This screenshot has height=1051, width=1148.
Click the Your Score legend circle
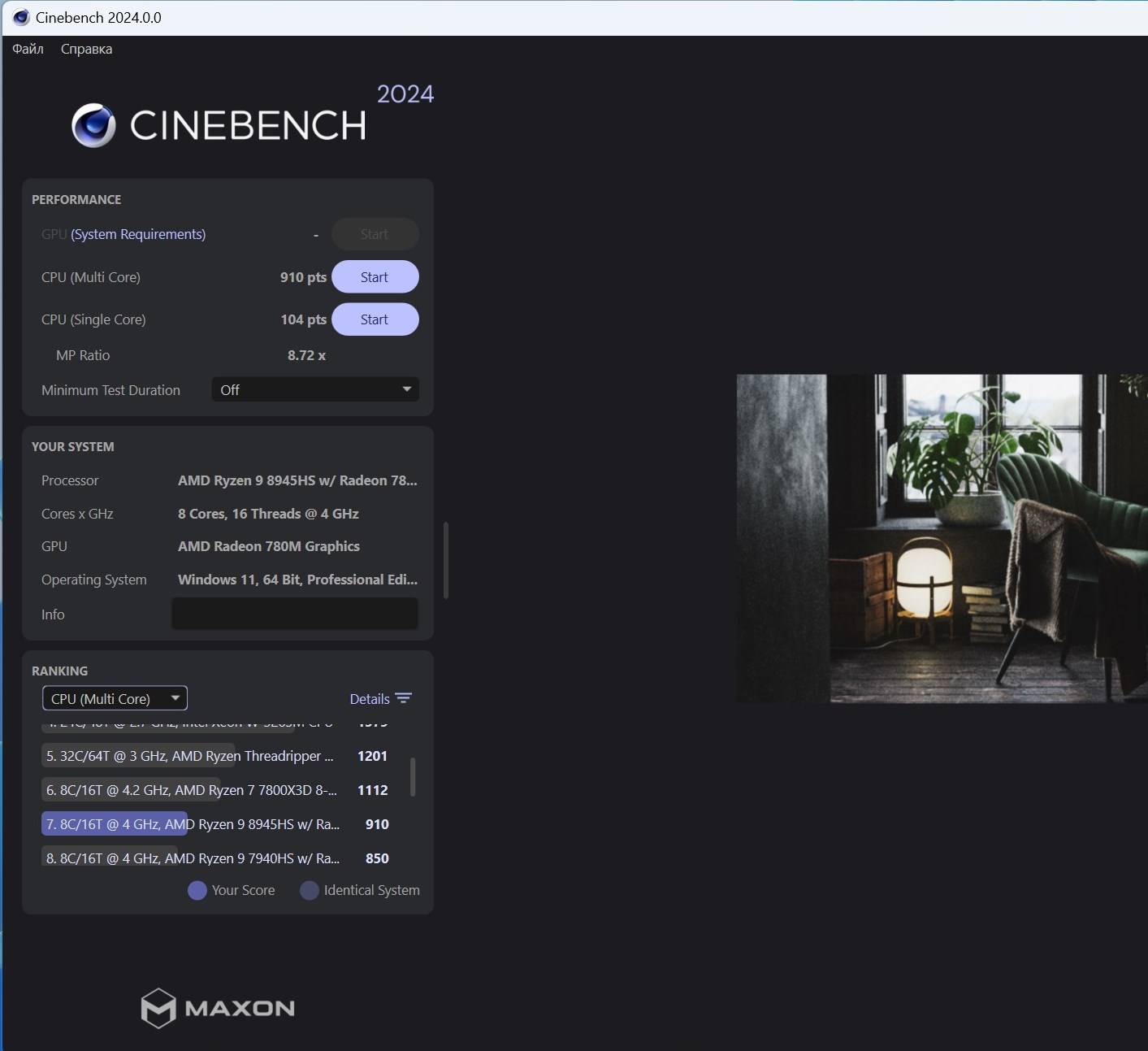(x=197, y=891)
